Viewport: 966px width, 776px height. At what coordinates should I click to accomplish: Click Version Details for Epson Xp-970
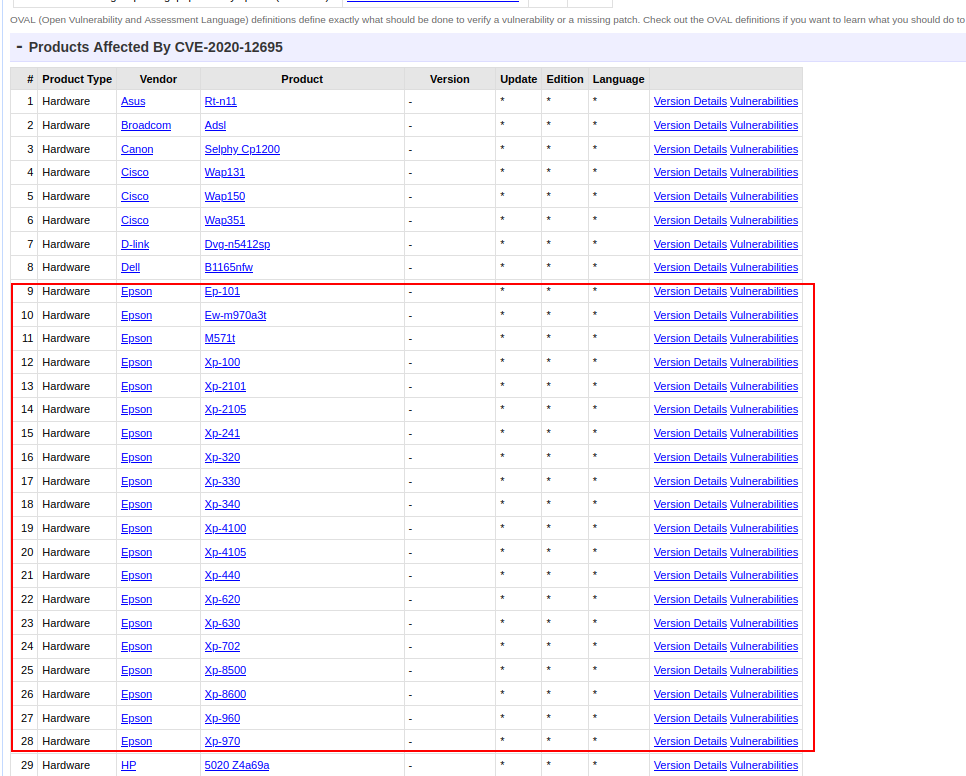pyautogui.click(x=689, y=742)
